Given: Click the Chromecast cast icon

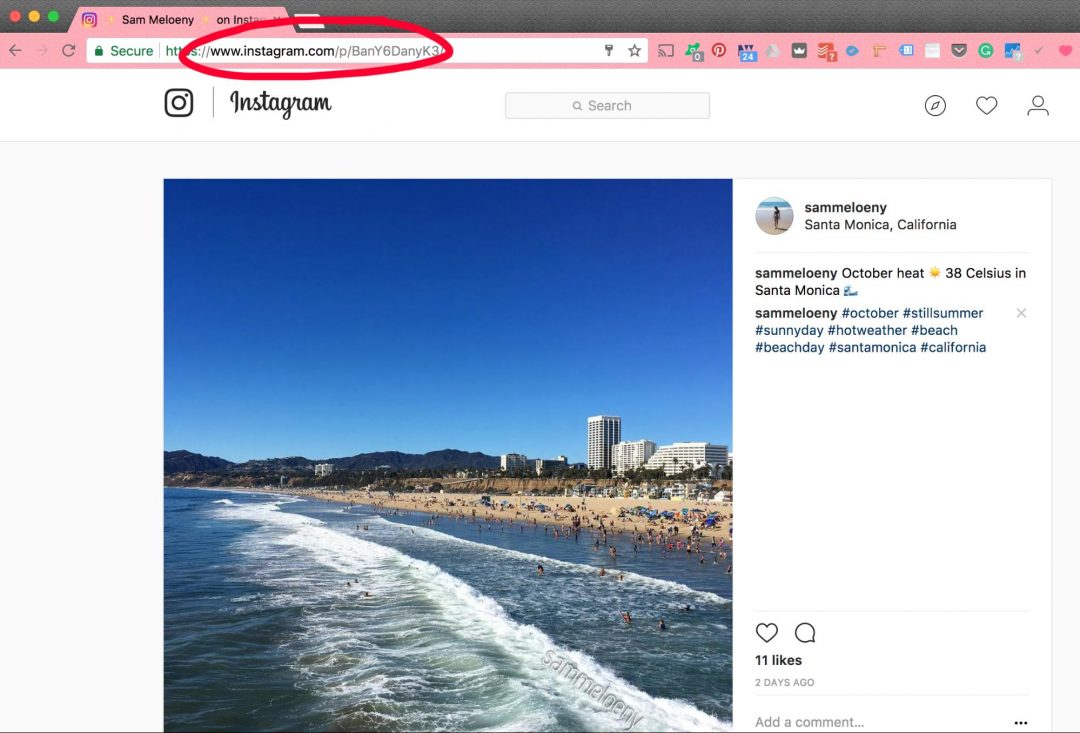Looking at the screenshot, I should click(x=668, y=50).
